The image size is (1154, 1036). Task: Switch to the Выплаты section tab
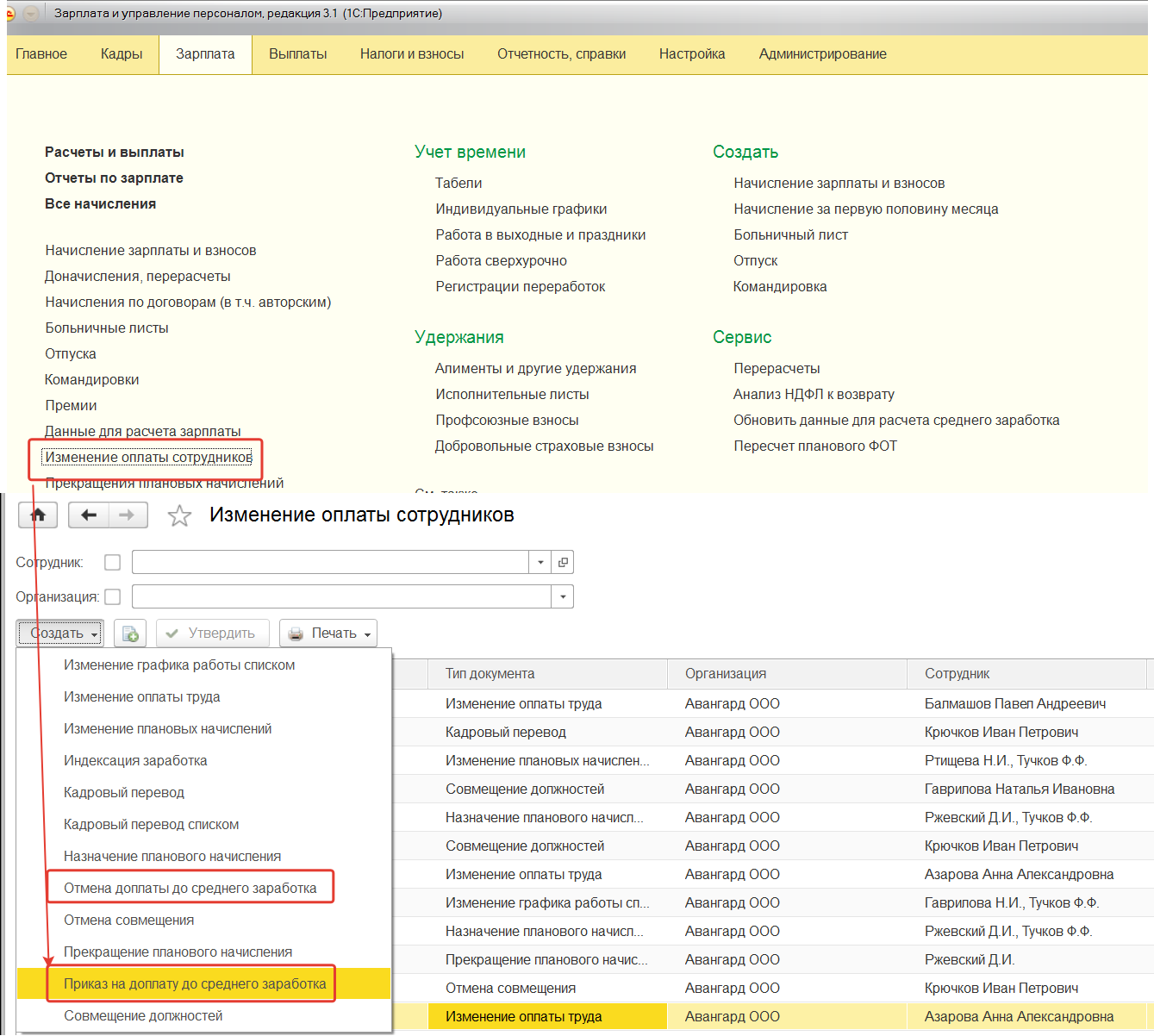297,54
